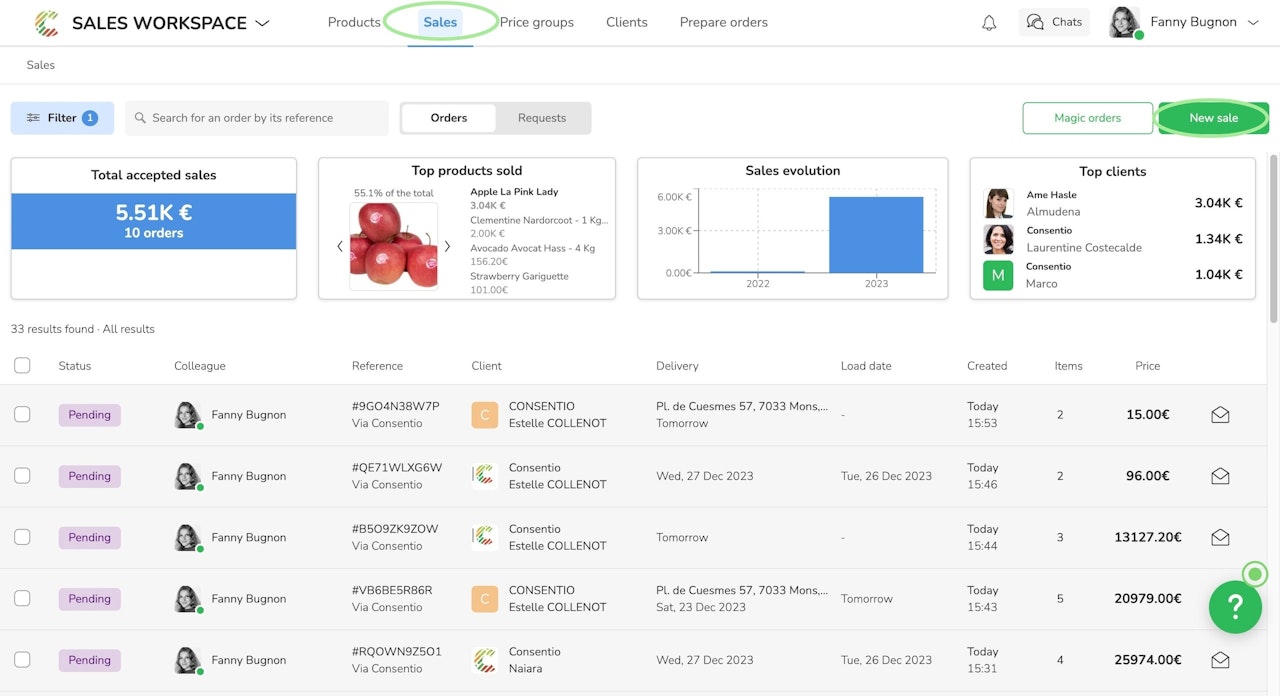Viewport: 1280px width, 696px height.
Task: Click envelope icon for the 25974.00€ order
Action: 1220,660
